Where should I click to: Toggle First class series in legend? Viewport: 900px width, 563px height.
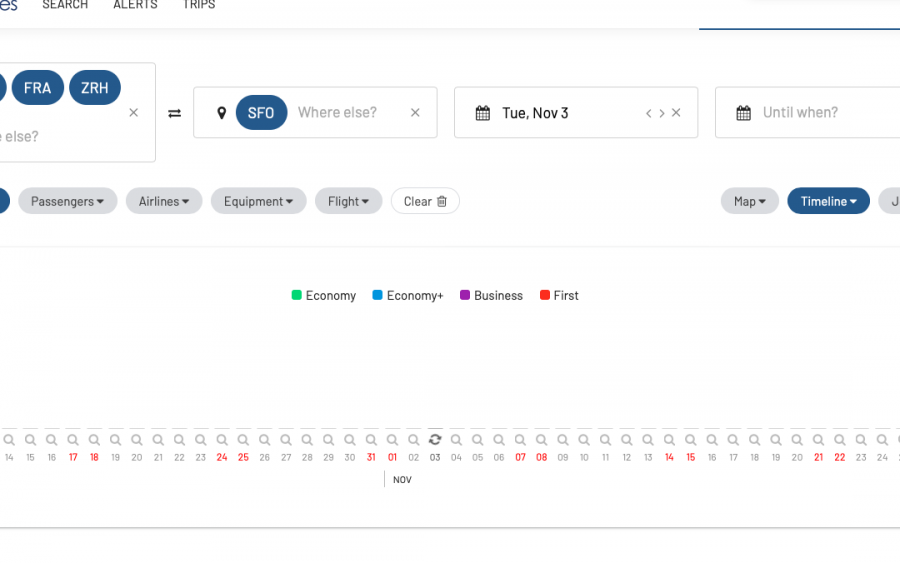coord(558,295)
